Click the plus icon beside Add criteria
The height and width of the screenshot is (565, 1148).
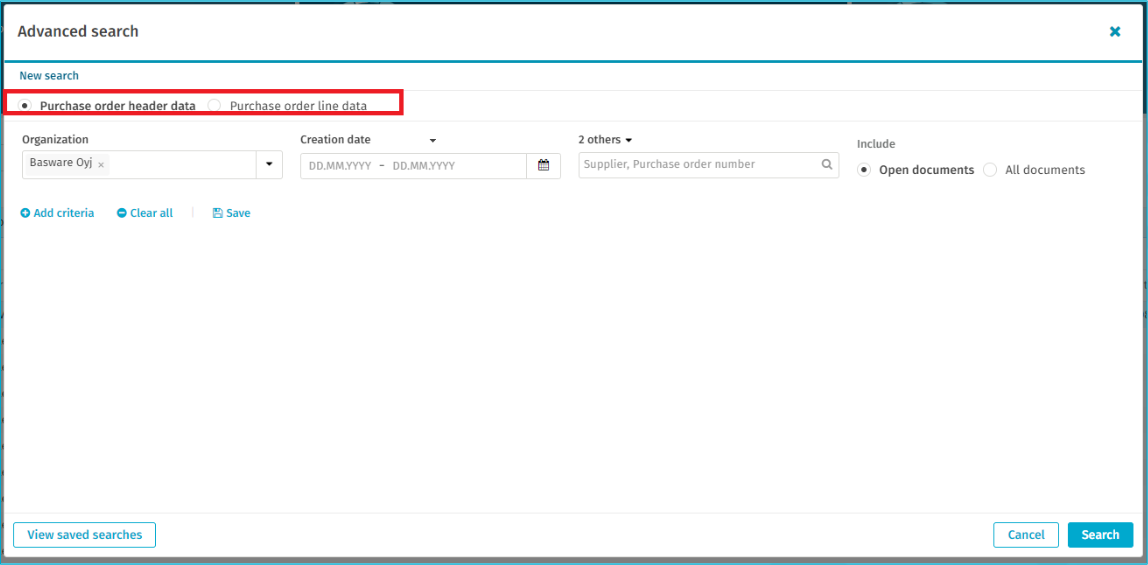(25, 213)
